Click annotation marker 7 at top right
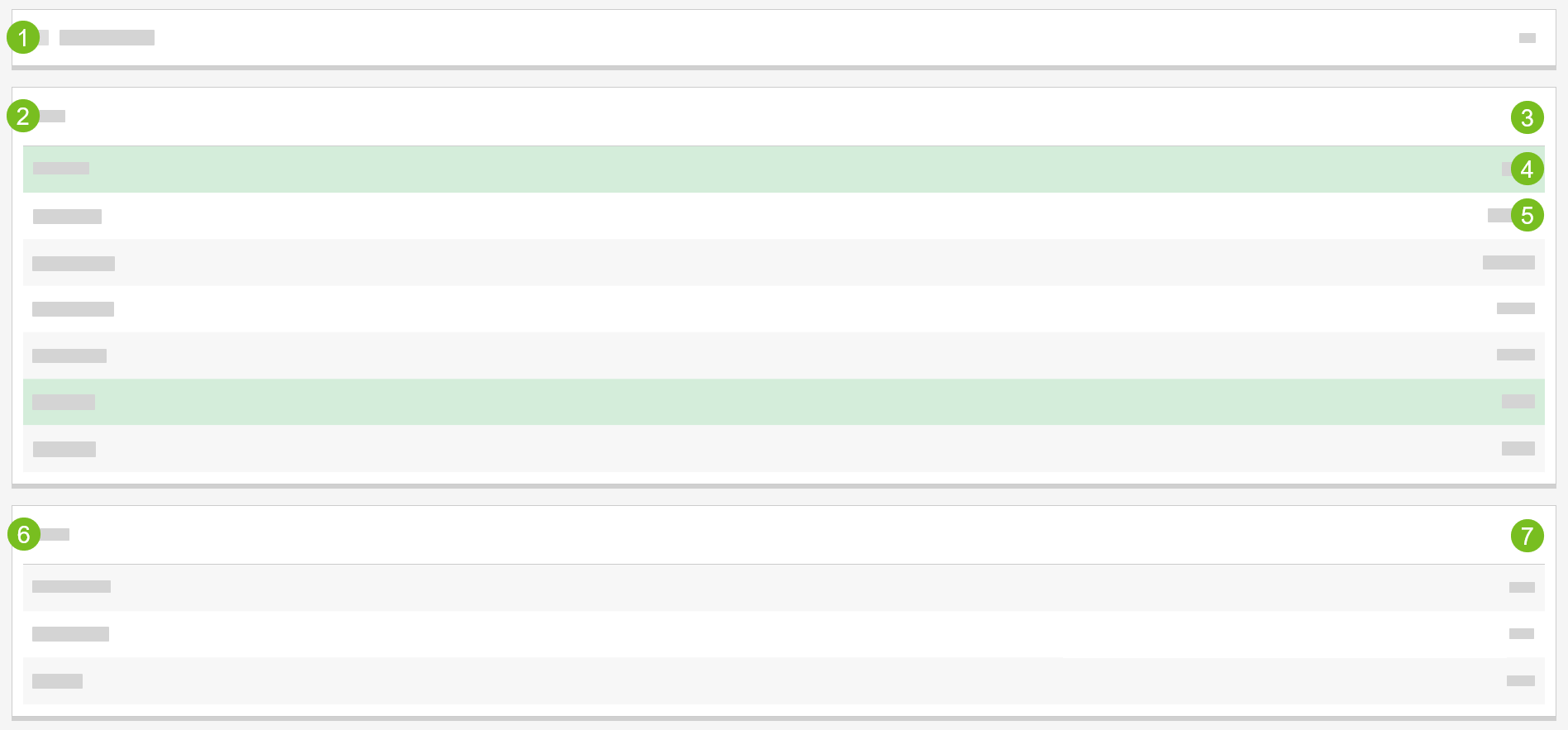Image resolution: width=1568 pixels, height=730 pixels. (x=1527, y=535)
